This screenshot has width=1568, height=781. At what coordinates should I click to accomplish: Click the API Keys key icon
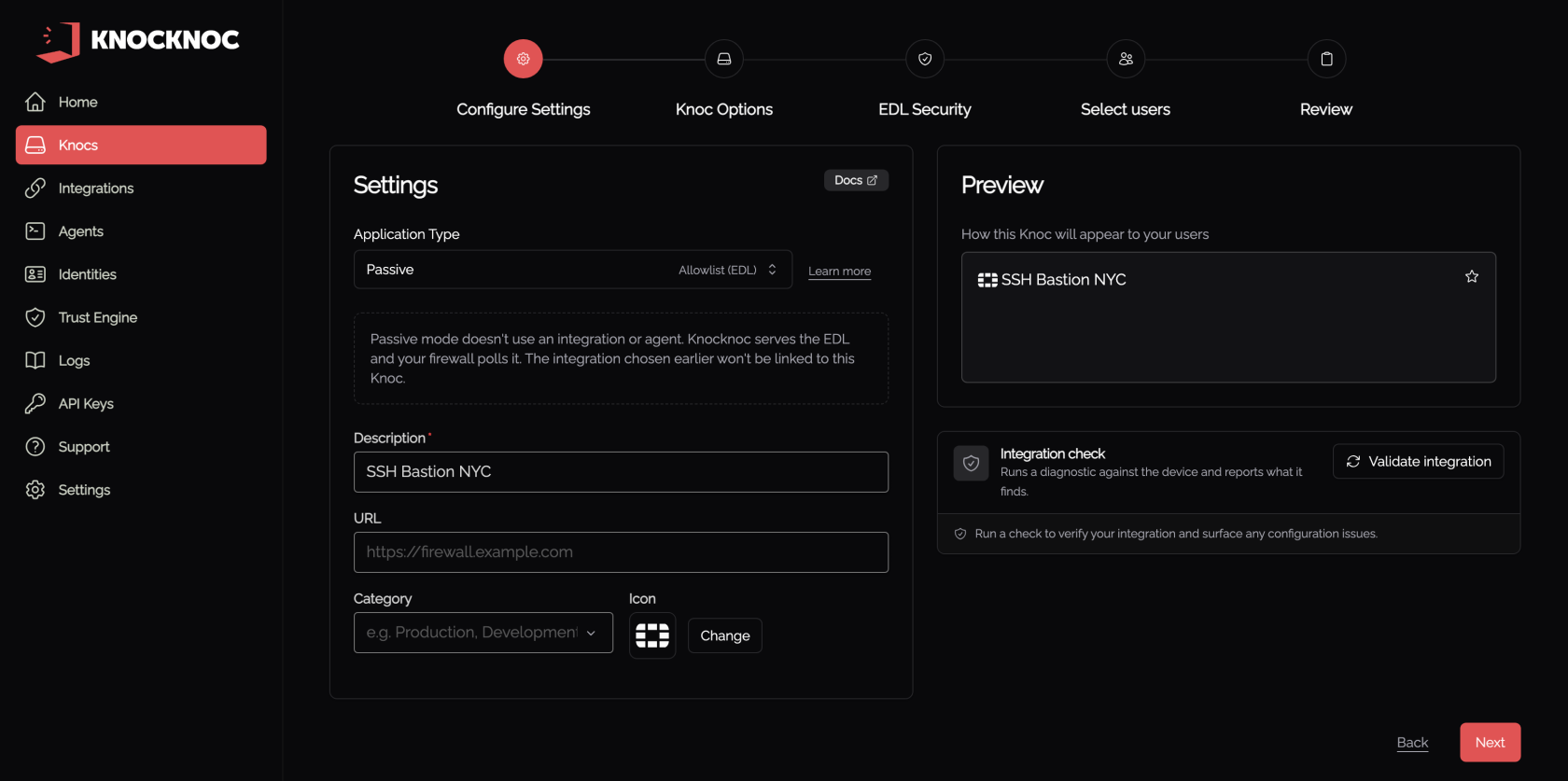click(x=35, y=404)
